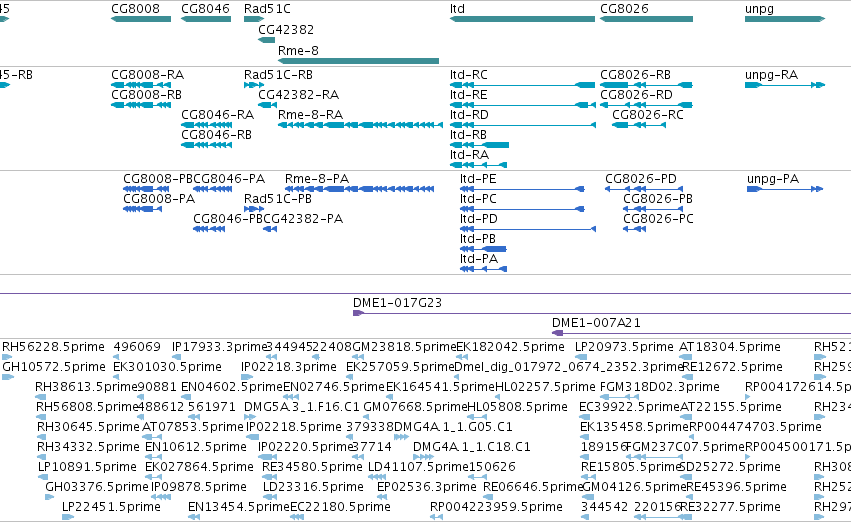Select EST label IP02218.3prime
The height and width of the screenshot is (522, 851).
[289, 367]
